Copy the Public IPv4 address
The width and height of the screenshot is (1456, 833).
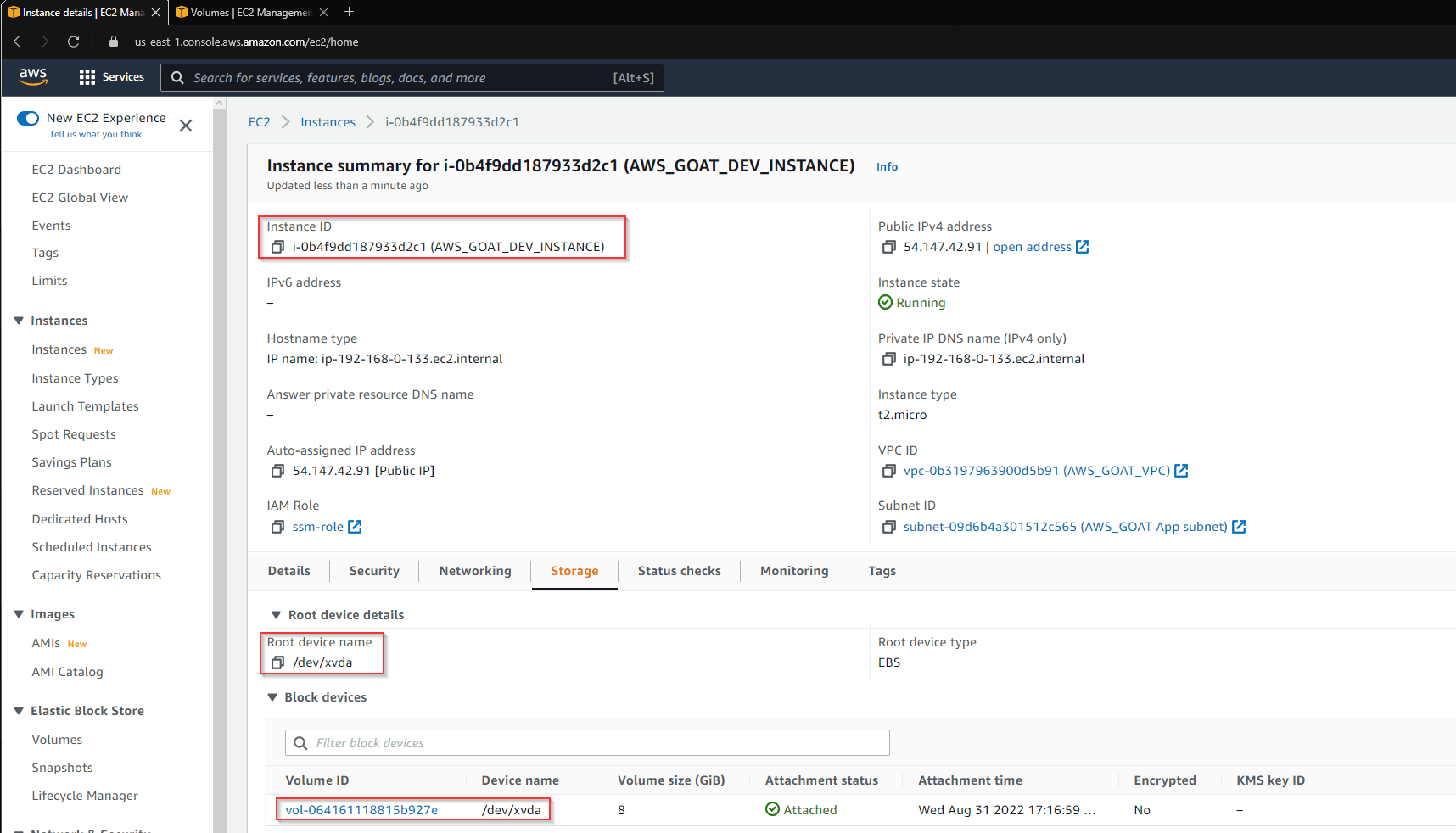point(888,247)
